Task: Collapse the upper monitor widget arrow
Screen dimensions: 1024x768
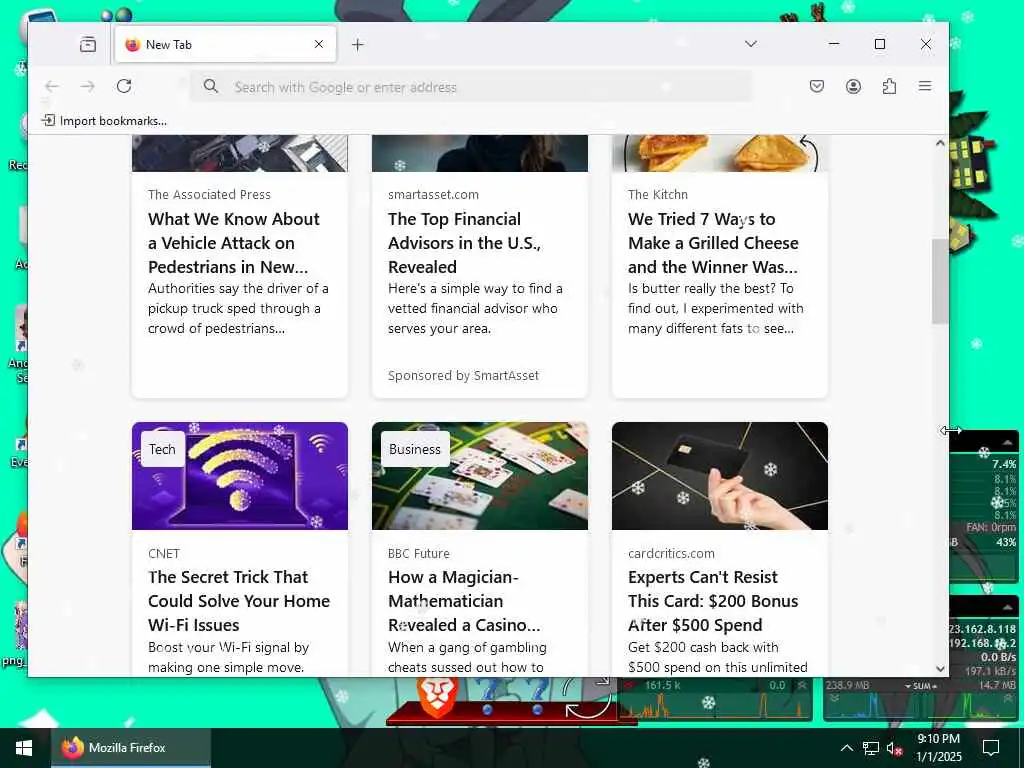Action: (x=1007, y=442)
